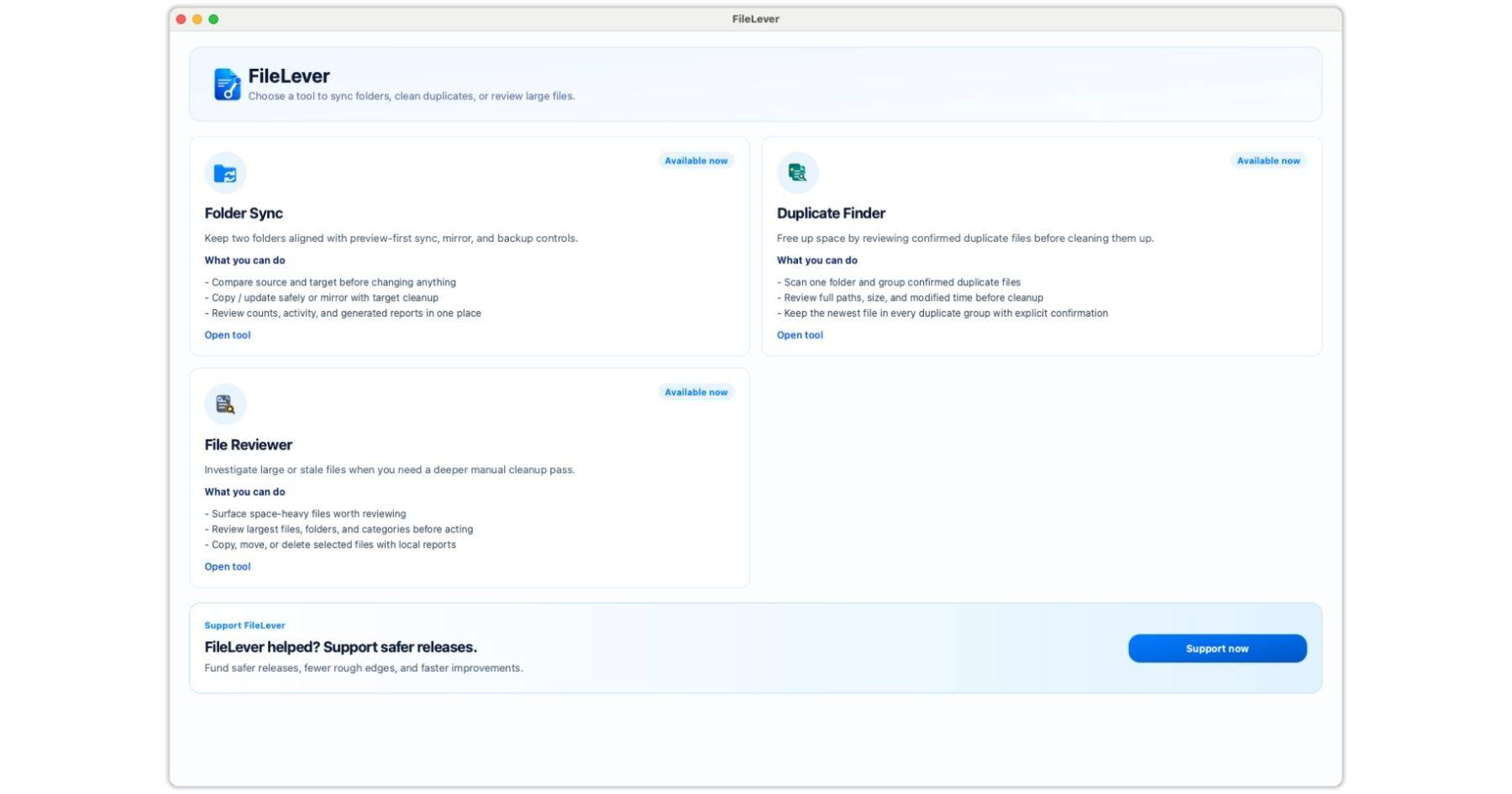Screen dimensions: 1512x794
Task: Click 'Investigate large or stale files' description
Action: (390, 471)
